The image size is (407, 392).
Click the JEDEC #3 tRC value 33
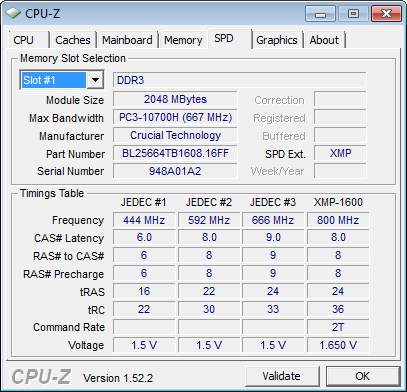click(x=273, y=310)
